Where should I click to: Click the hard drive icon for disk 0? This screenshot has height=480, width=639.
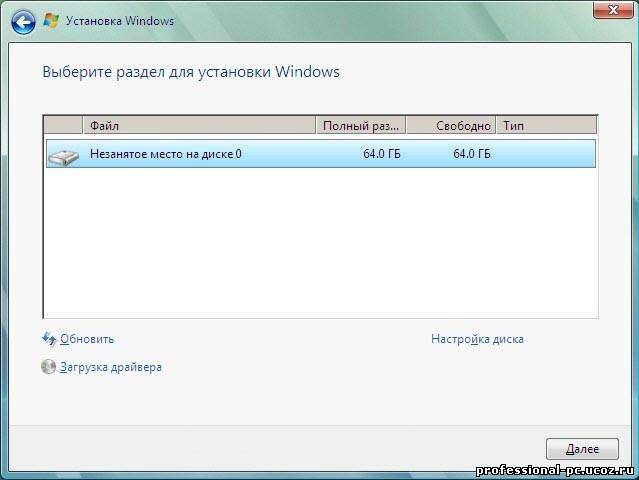[63, 157]
